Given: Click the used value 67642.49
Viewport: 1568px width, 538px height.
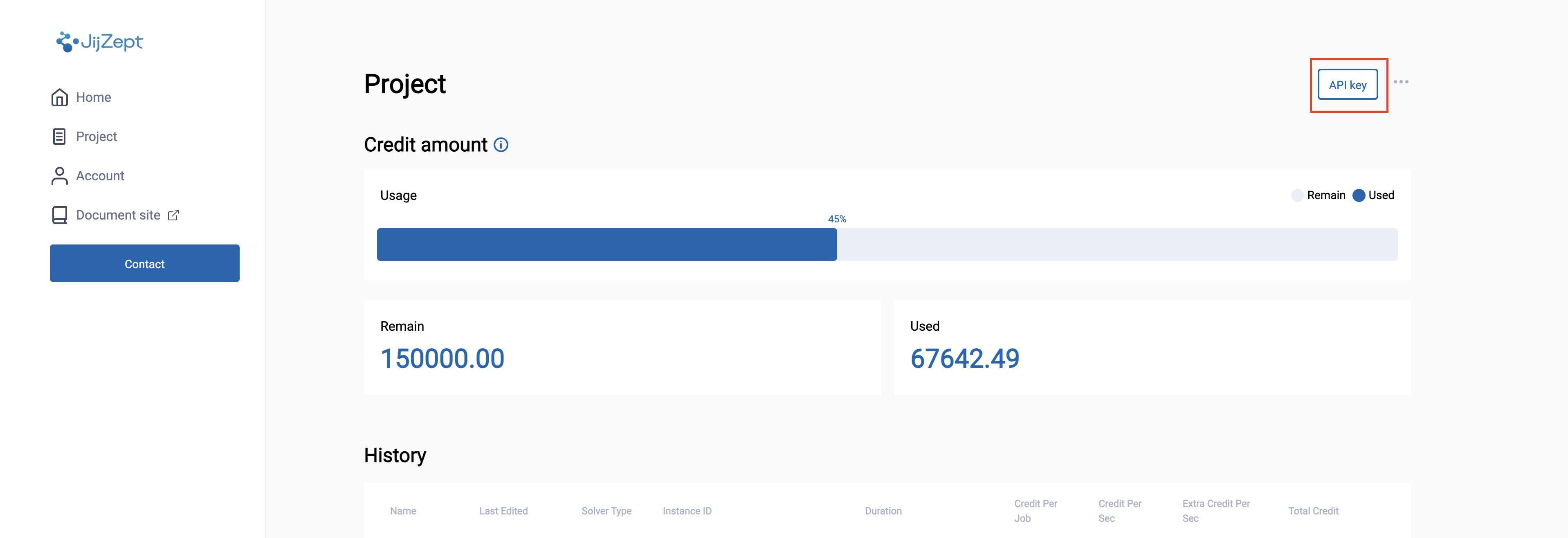Looking at the screenshot, I should coord(965,359).
